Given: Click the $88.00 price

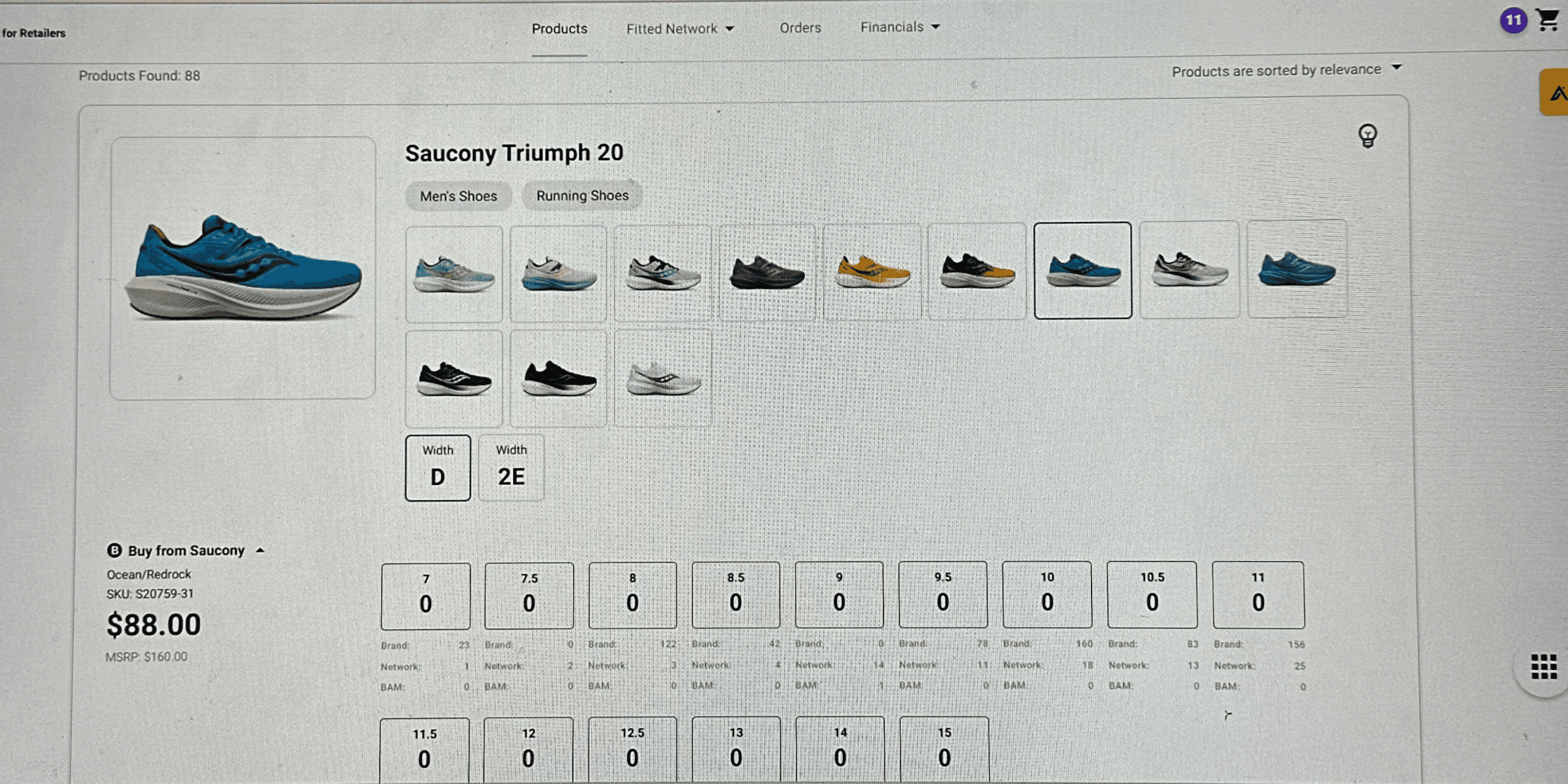Looking at the screenshot, I should coord(153,625).
